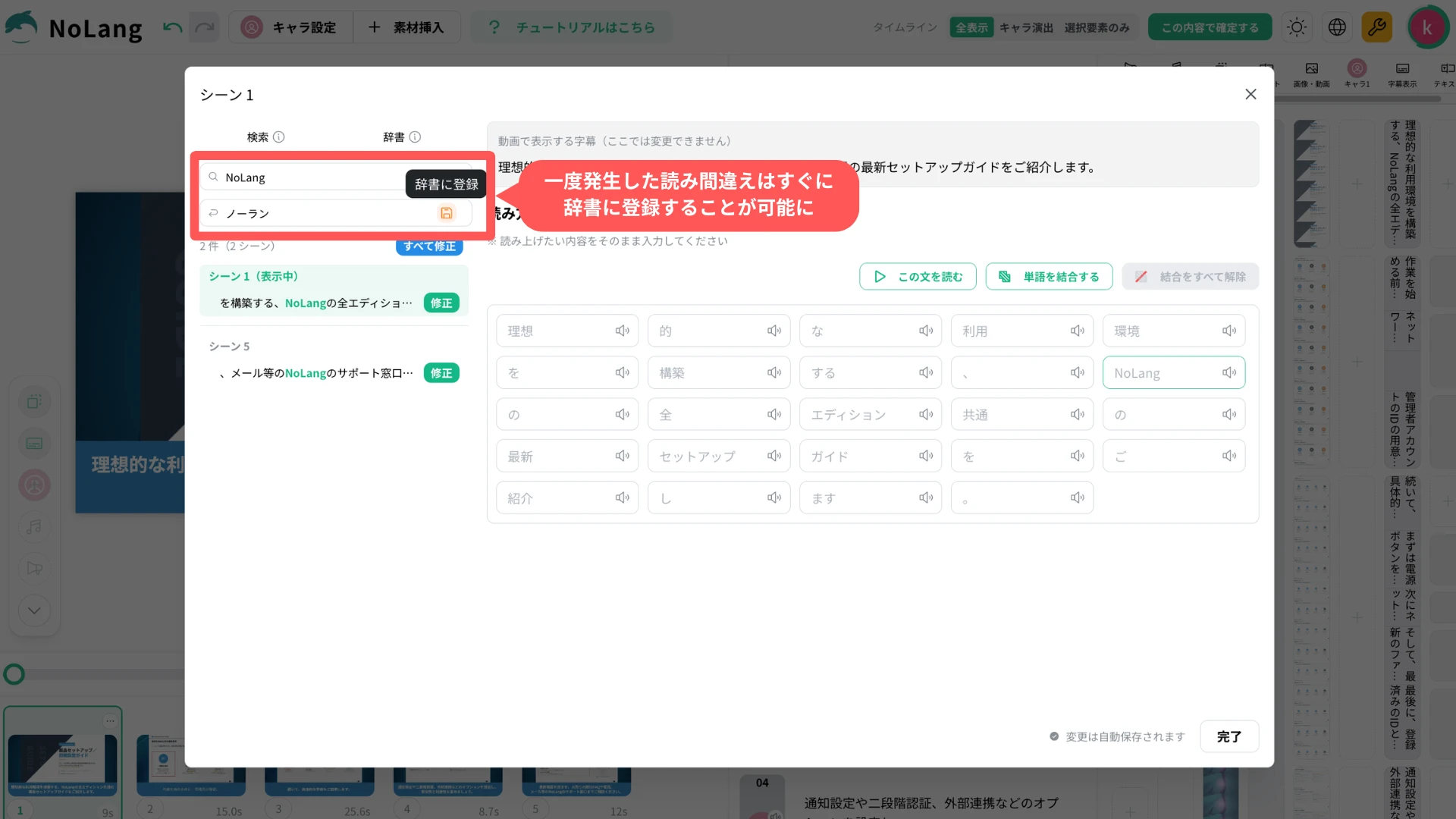Viewport: 1456px width, 819px height.
Task: Click the green playhead circle on timeline
Action: pyautogui.click(x=14, y=673)
